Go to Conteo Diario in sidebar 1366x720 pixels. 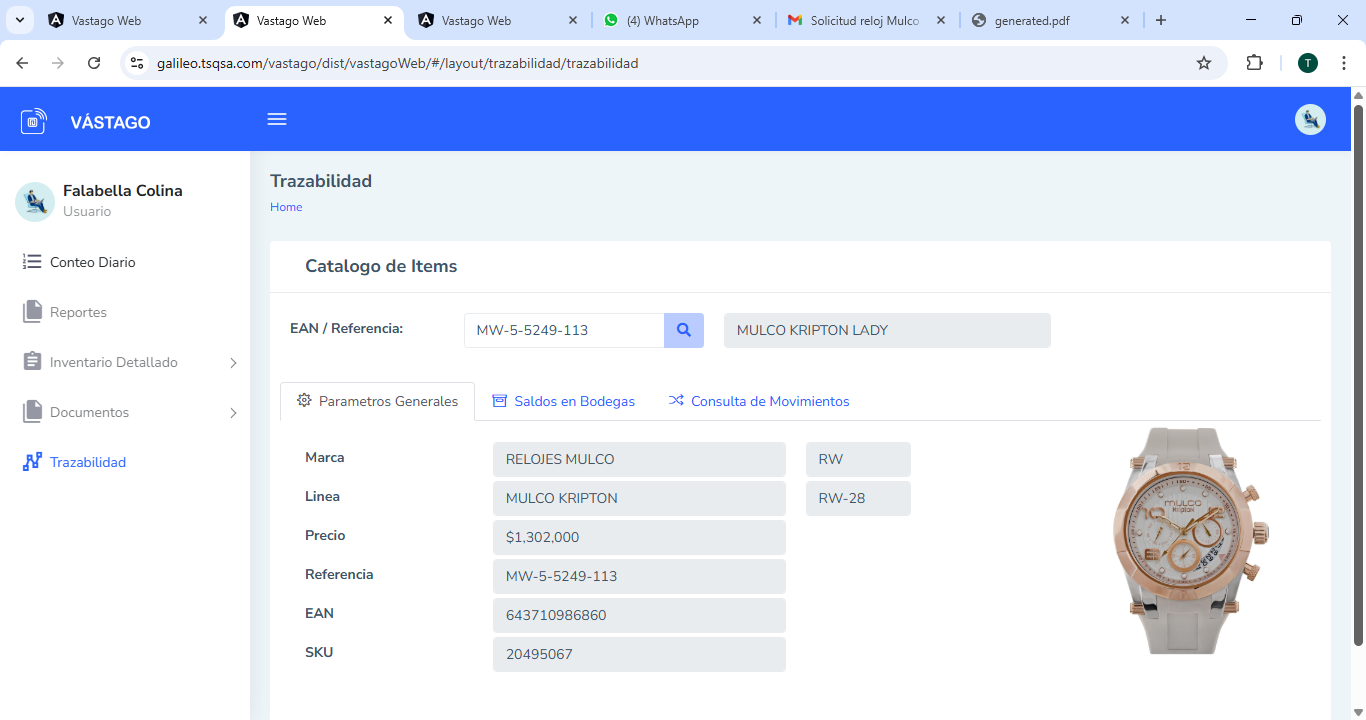[x=92, y=262]
